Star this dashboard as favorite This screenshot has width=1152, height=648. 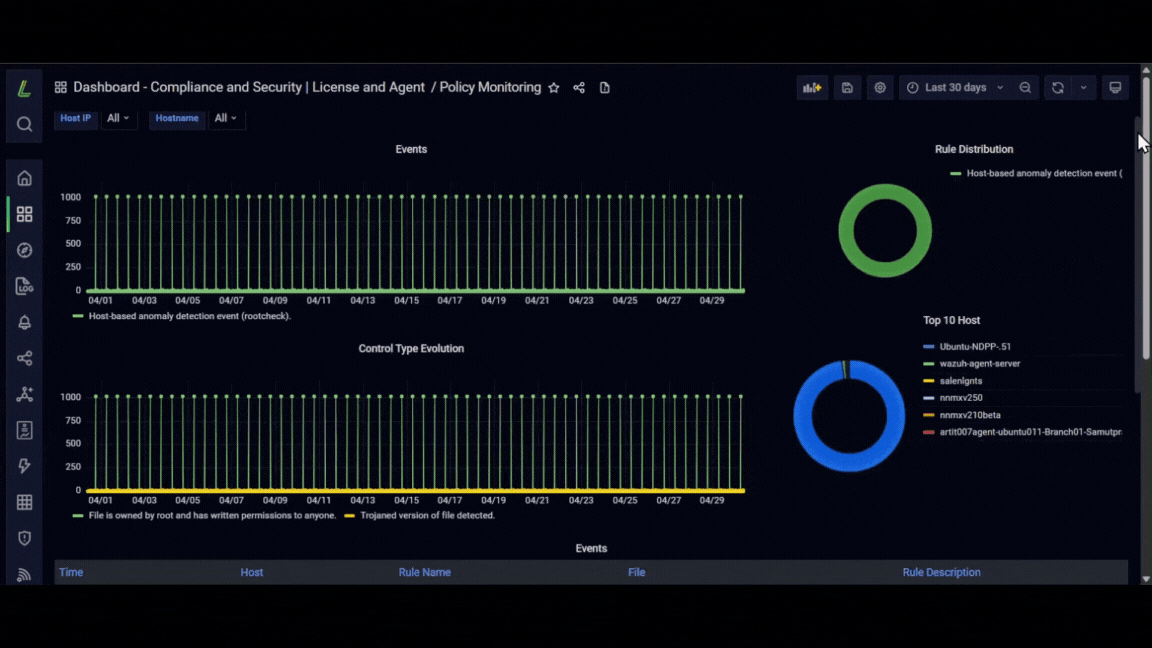point(554,87)
